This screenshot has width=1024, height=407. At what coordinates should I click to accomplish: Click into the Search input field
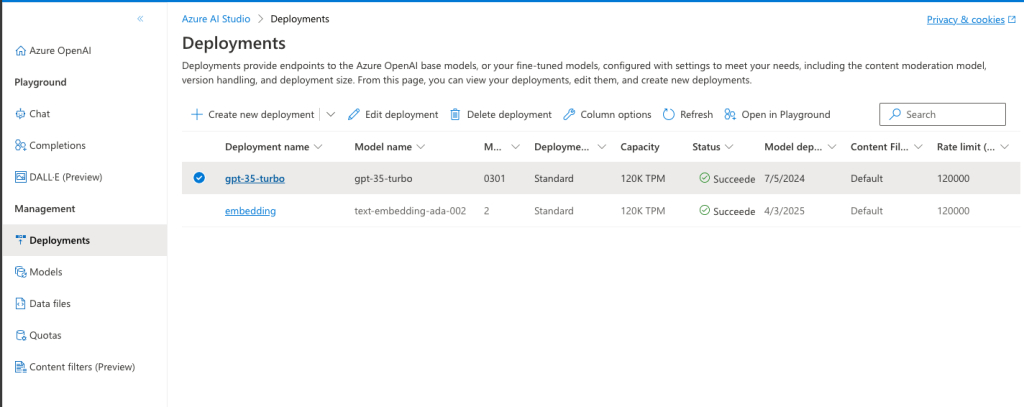click(950, 114)
